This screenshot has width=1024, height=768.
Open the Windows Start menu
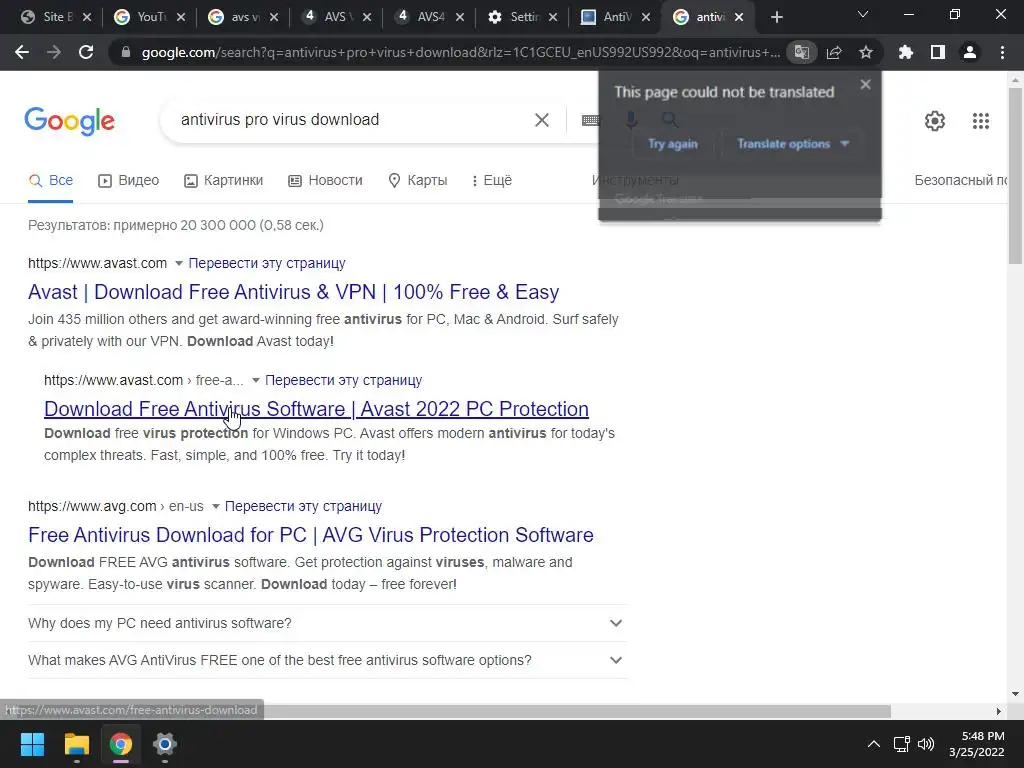click(32, 744)
